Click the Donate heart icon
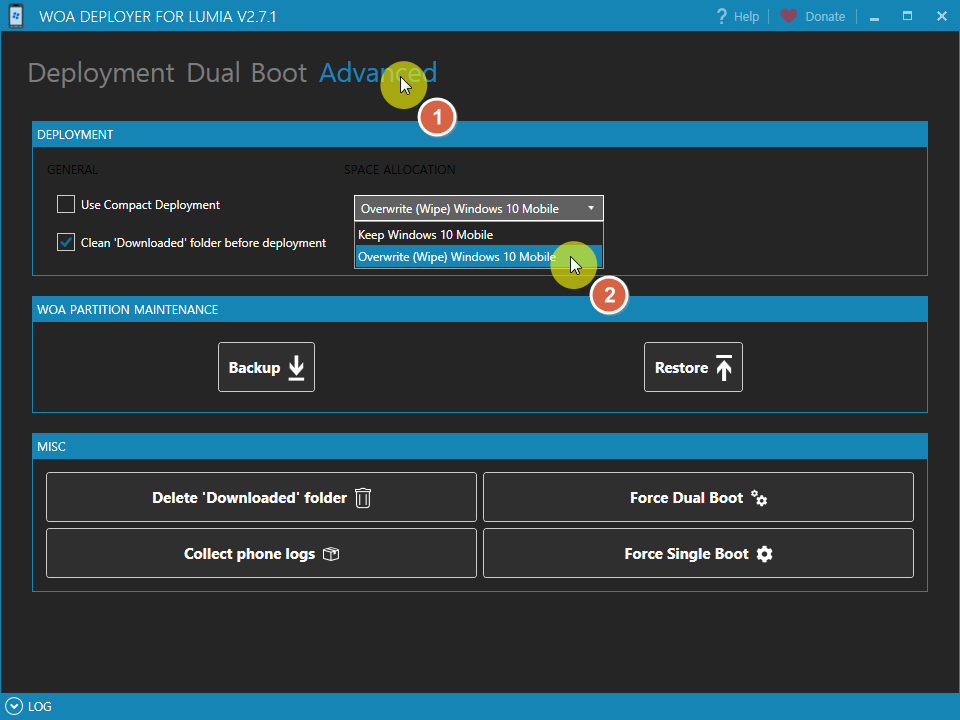The image size is (960, 720). click(x=789, y=16)
